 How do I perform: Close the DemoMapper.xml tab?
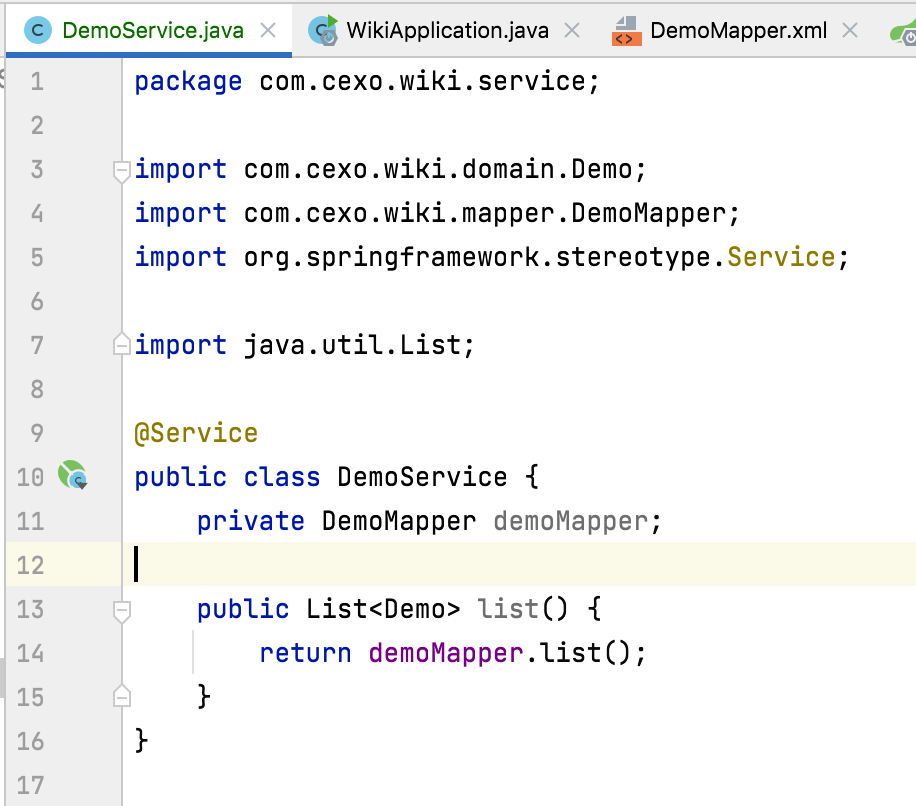[x=850, y=30]
